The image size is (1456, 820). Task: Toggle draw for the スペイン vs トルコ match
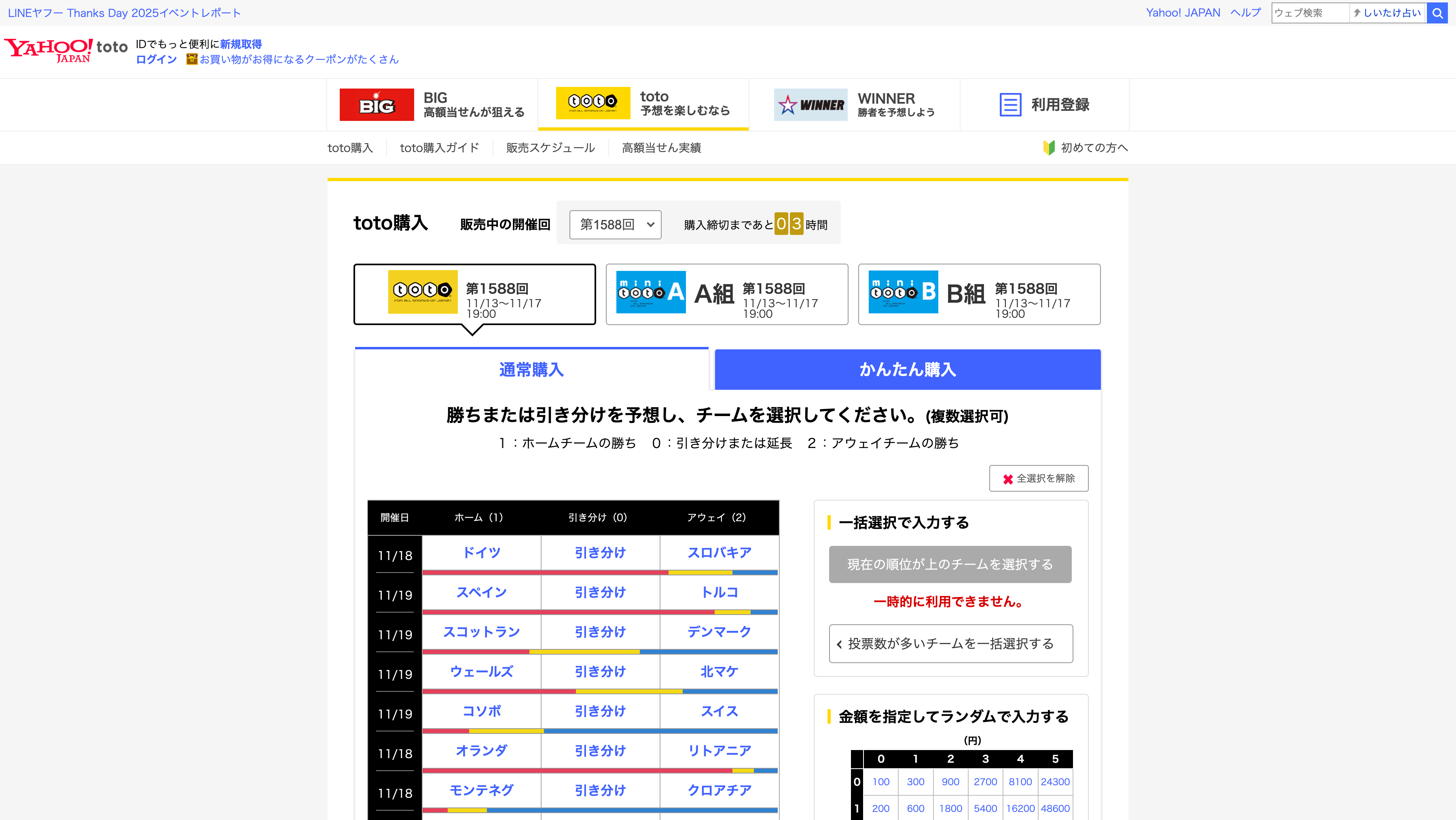point(600,592)
